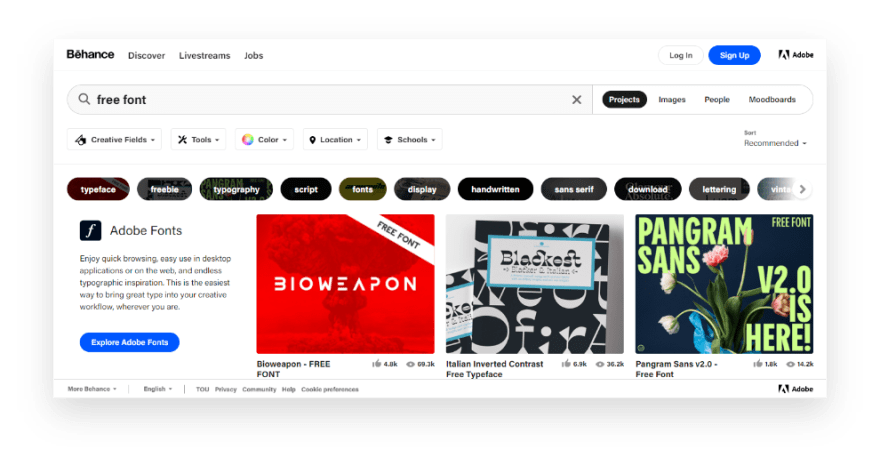Open the English language selector
Screen dimensions: 880x466
(x=158, y=389)
